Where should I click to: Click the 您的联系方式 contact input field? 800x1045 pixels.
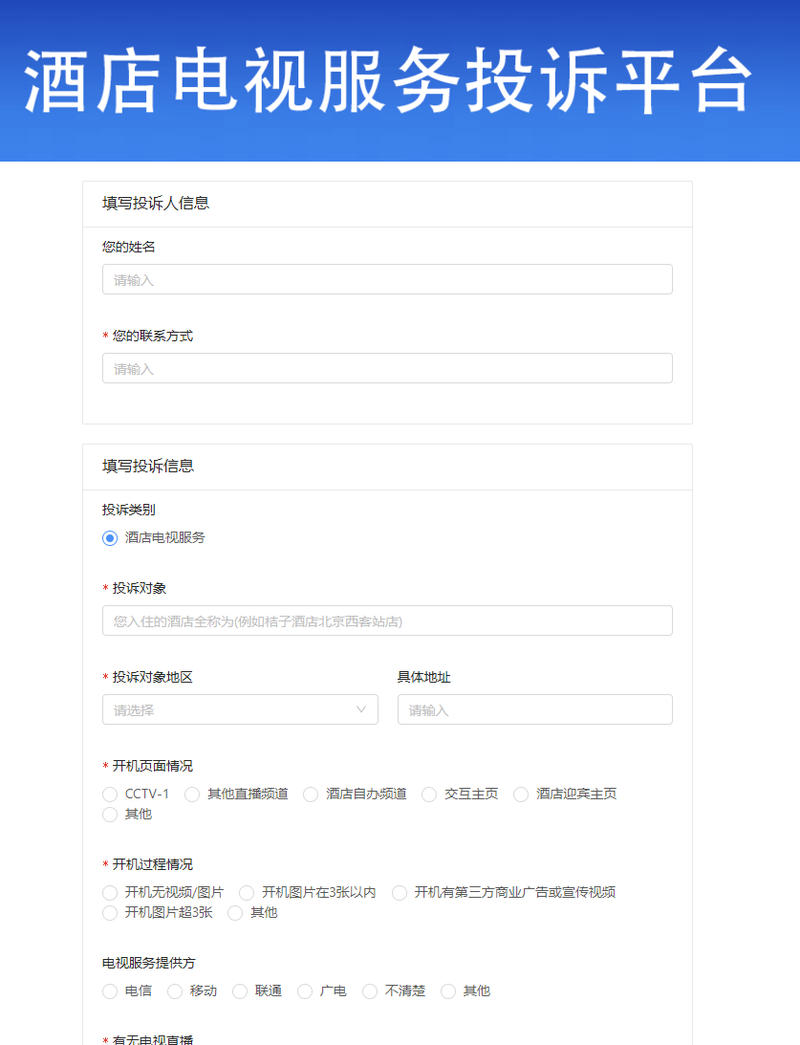point(387,369)
